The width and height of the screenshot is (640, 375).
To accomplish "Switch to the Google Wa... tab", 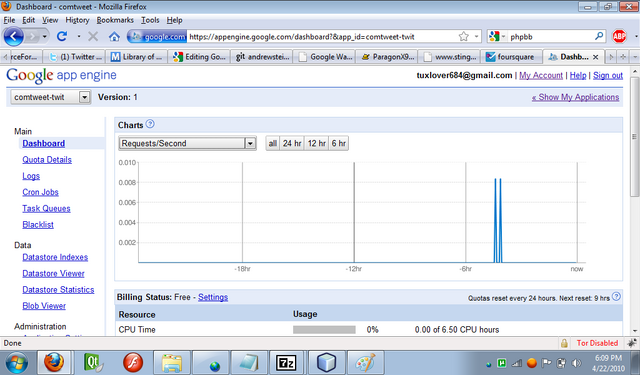I will point(324,57).
